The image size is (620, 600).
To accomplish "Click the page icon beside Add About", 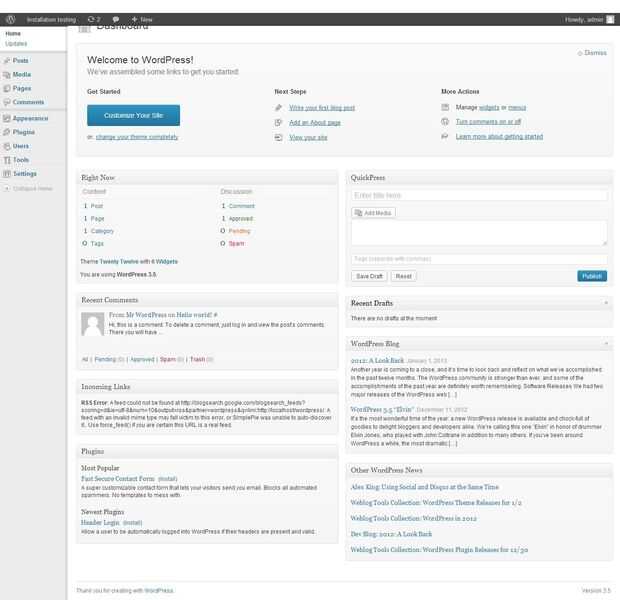I will [x=278, y=123].
